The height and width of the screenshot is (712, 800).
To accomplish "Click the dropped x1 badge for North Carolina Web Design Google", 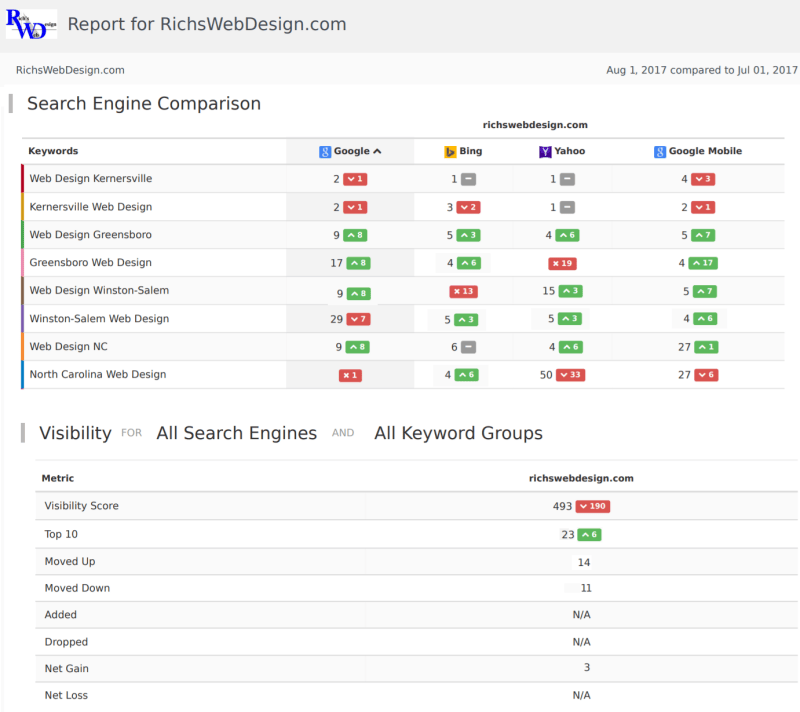I will click(x=351, y=375).
